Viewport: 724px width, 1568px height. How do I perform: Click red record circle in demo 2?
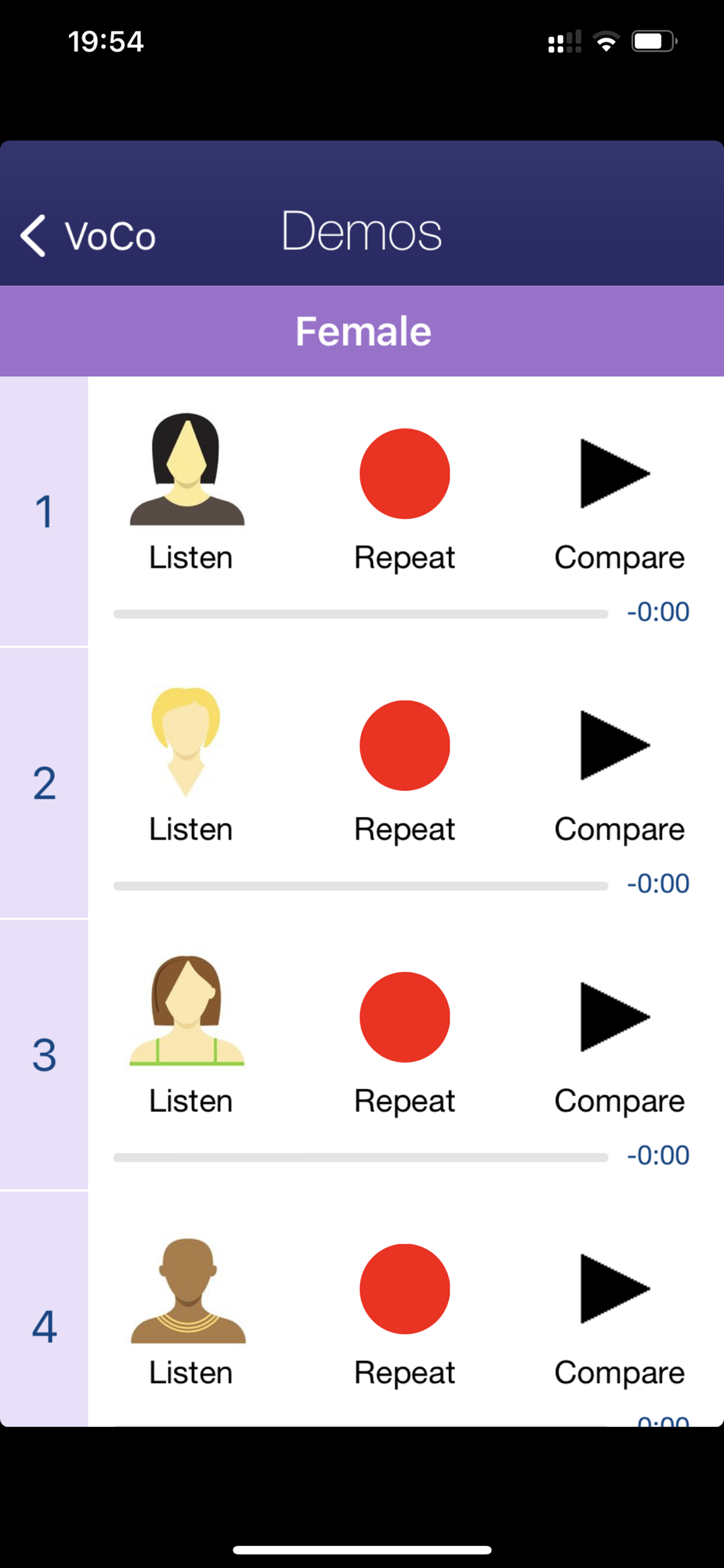click(x=404, y=746)
